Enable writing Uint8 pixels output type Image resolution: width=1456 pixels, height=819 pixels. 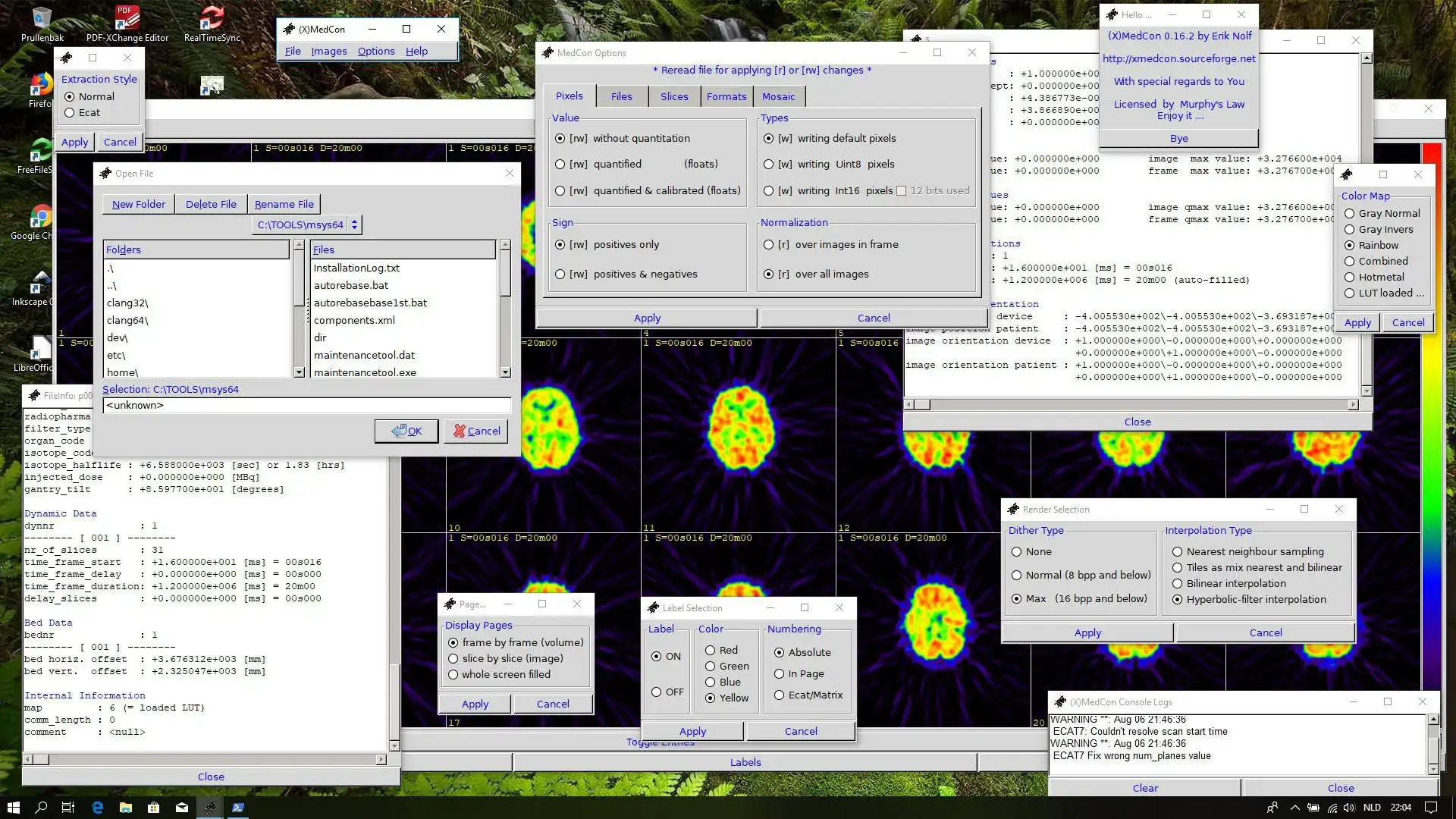click(x=769, y=164)
